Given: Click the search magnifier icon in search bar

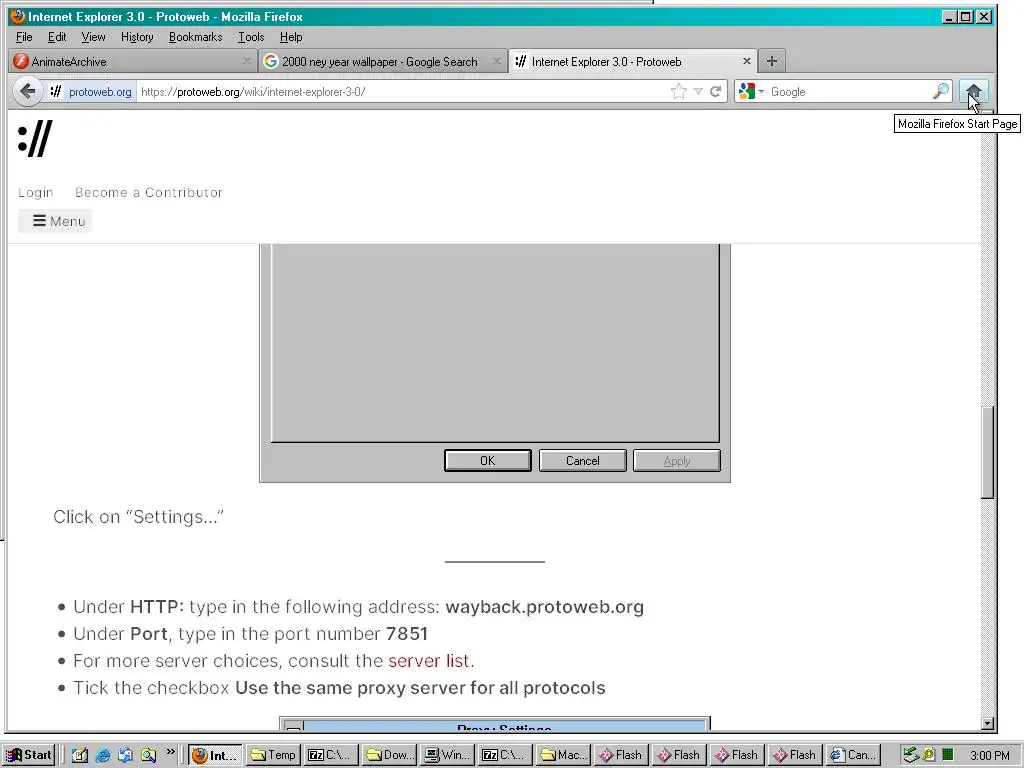Looking at the screenshot, I should click(x=940, y=91).
